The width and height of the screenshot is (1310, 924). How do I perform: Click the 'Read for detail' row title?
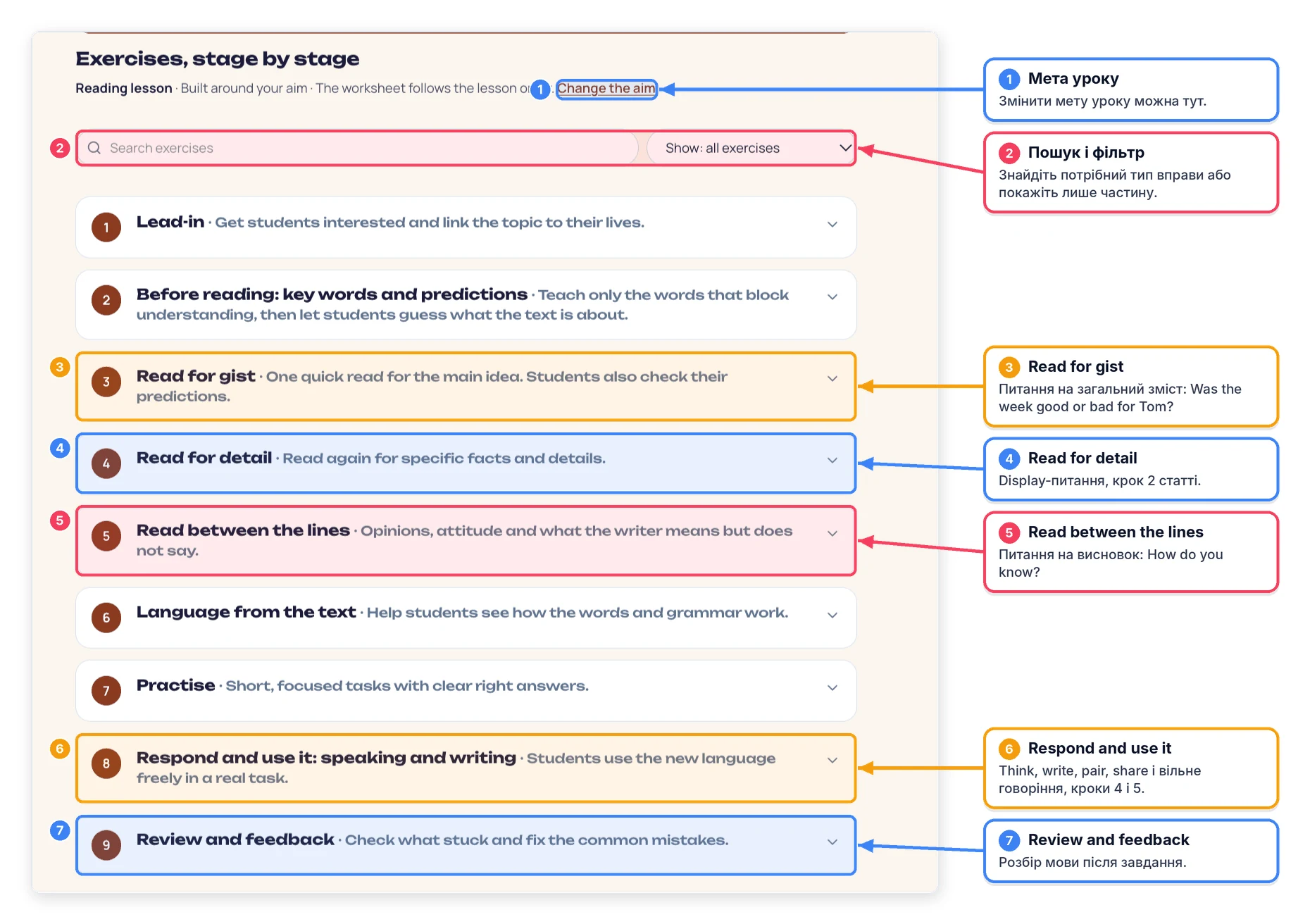click(x=204, y=458)
